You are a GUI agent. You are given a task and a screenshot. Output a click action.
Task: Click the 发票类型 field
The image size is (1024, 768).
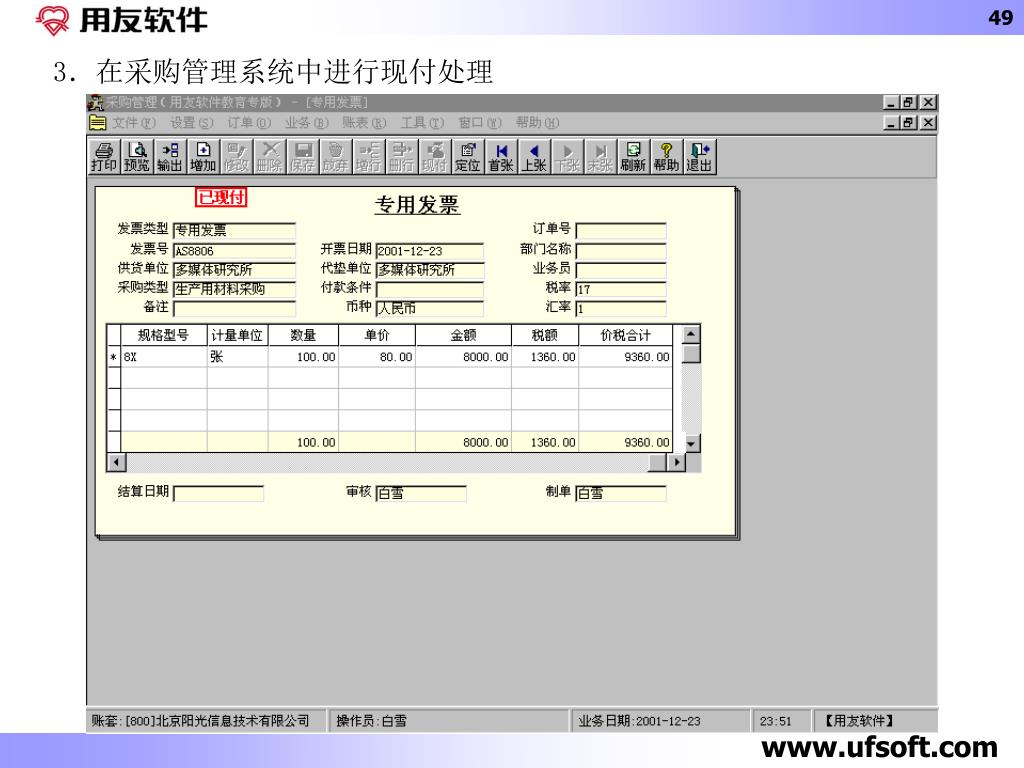[x=234, y=231]
